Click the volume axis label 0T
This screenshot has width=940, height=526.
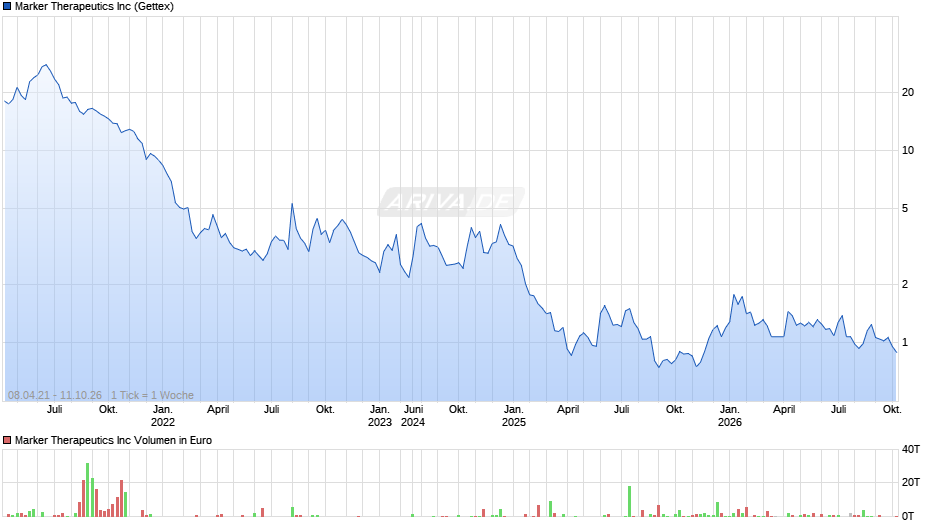[908, 516]
